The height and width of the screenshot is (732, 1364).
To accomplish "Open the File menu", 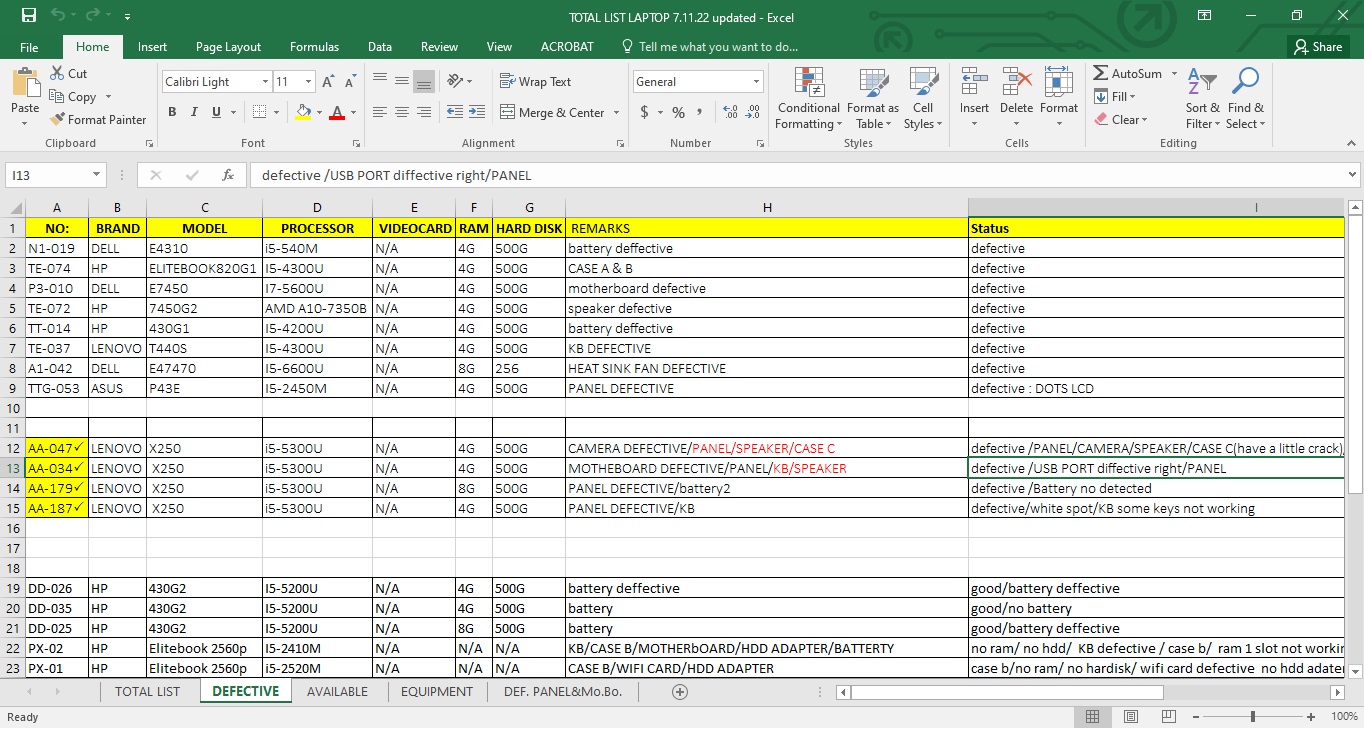I will (x=29, y=47).
